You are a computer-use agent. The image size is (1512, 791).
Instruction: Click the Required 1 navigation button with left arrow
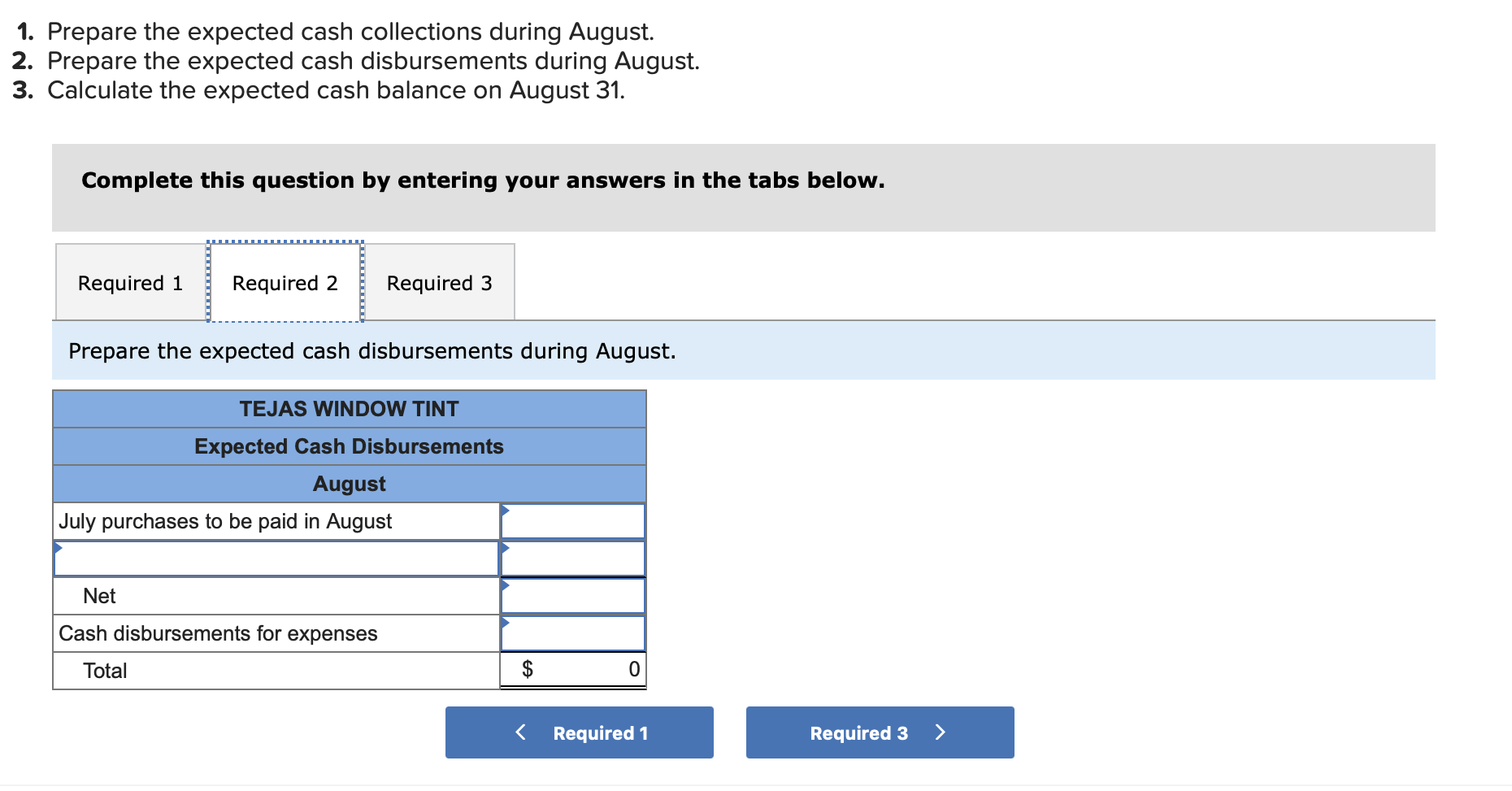point(579,732)
